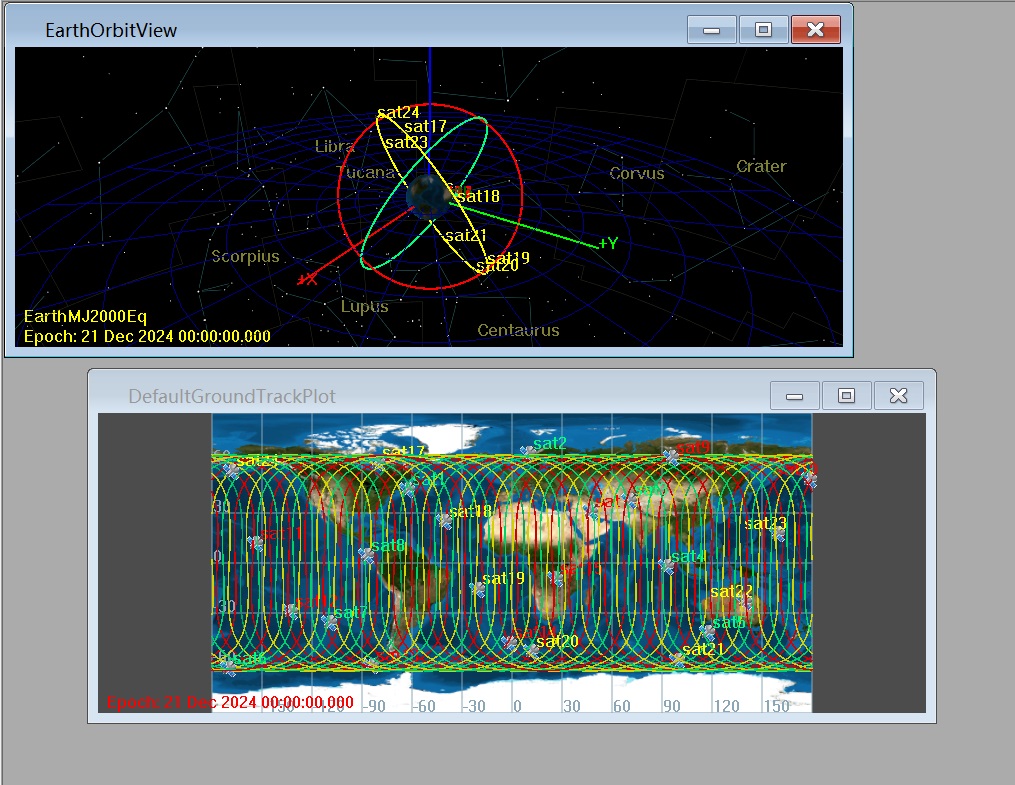Viewport: 1015px width, 785px height.
Task: Click the Scorpius constellation label
Action: tap(245, 257)
